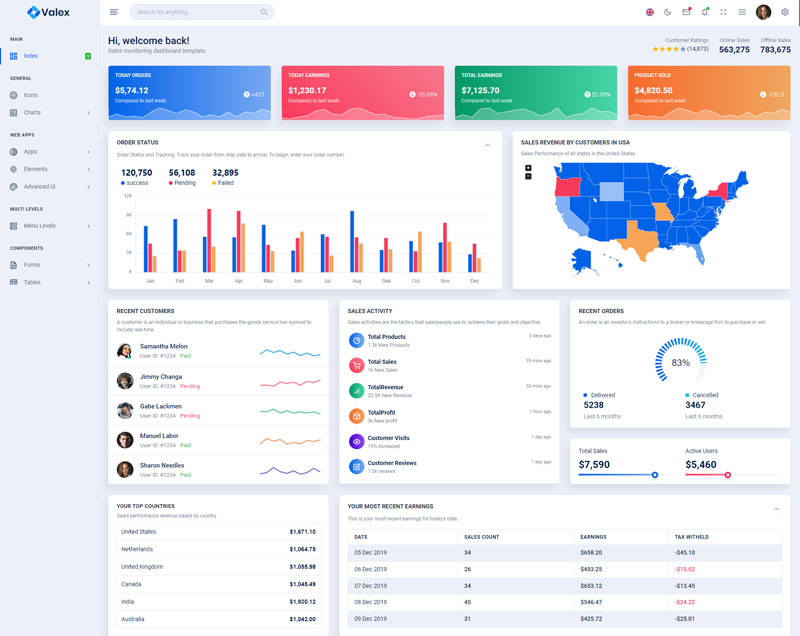This screenshot has height=636, width=800.
Task: Toggle the sidebar with the hamburger icon
Action: coord(114,12)
